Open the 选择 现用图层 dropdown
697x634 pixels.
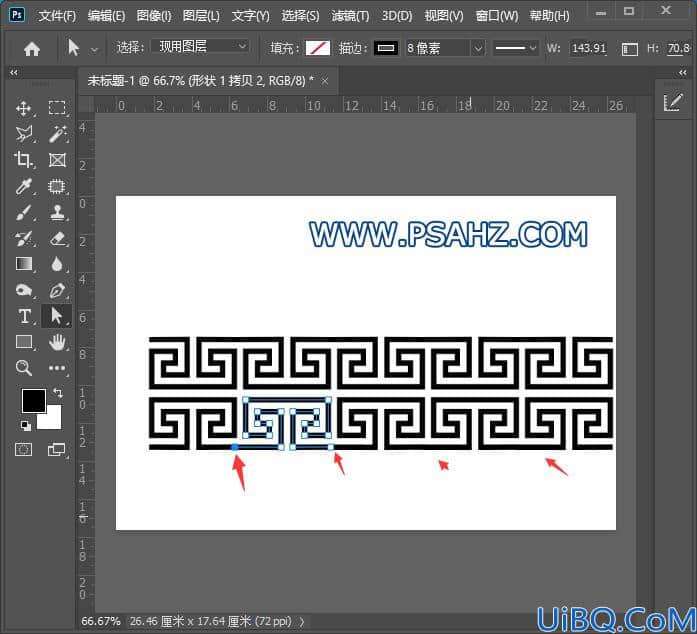click(x=200, y=46)
